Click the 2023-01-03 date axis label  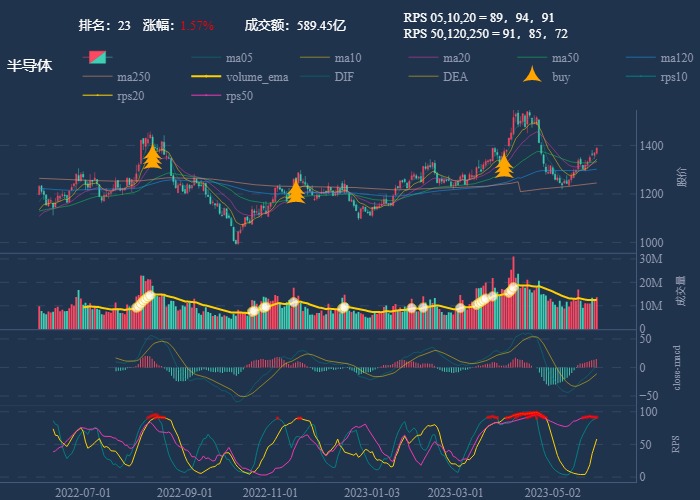(x=372, y=493)
